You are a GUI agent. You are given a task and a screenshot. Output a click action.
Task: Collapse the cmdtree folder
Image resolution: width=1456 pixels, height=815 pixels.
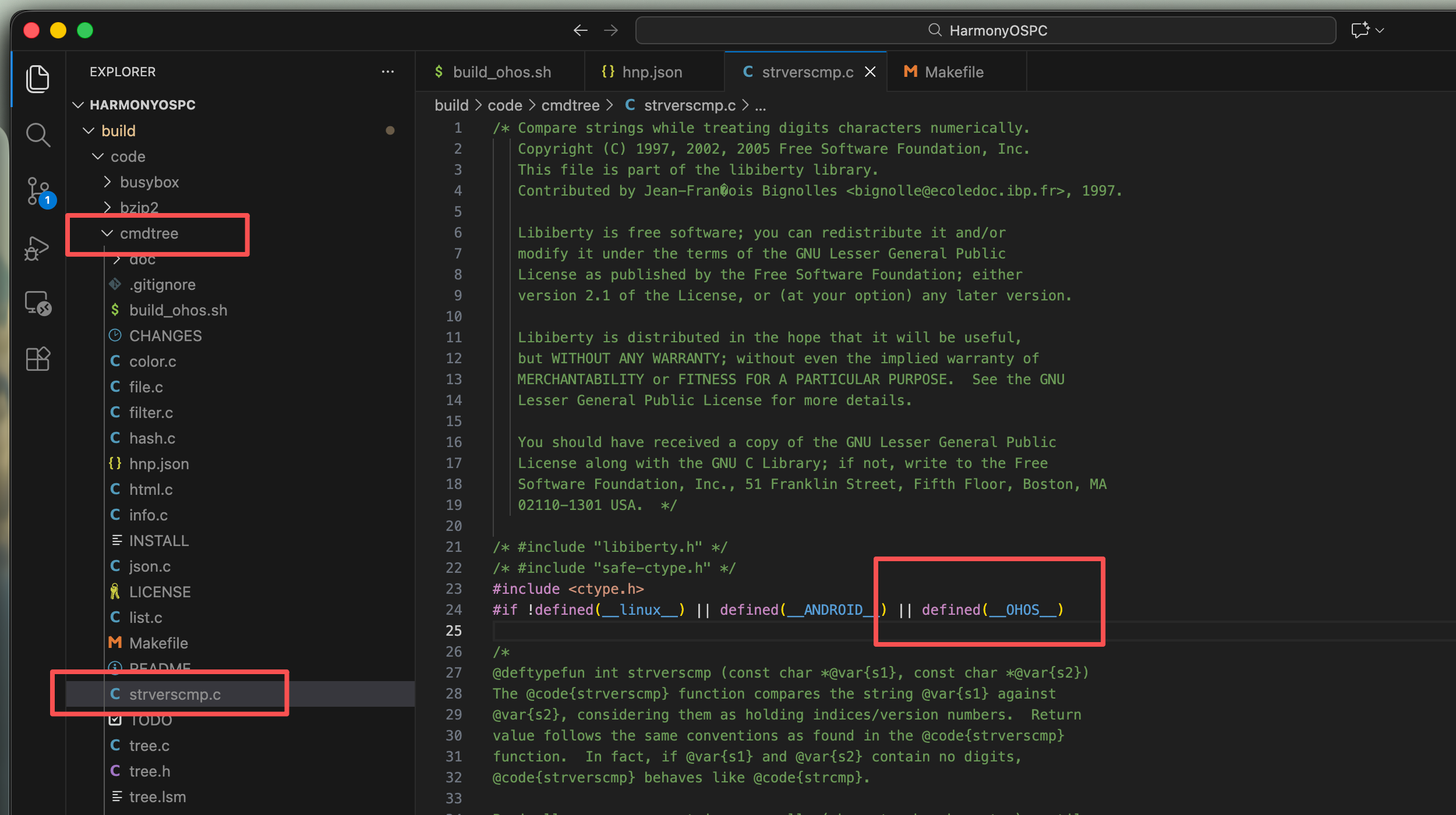(x=149, y=233)
